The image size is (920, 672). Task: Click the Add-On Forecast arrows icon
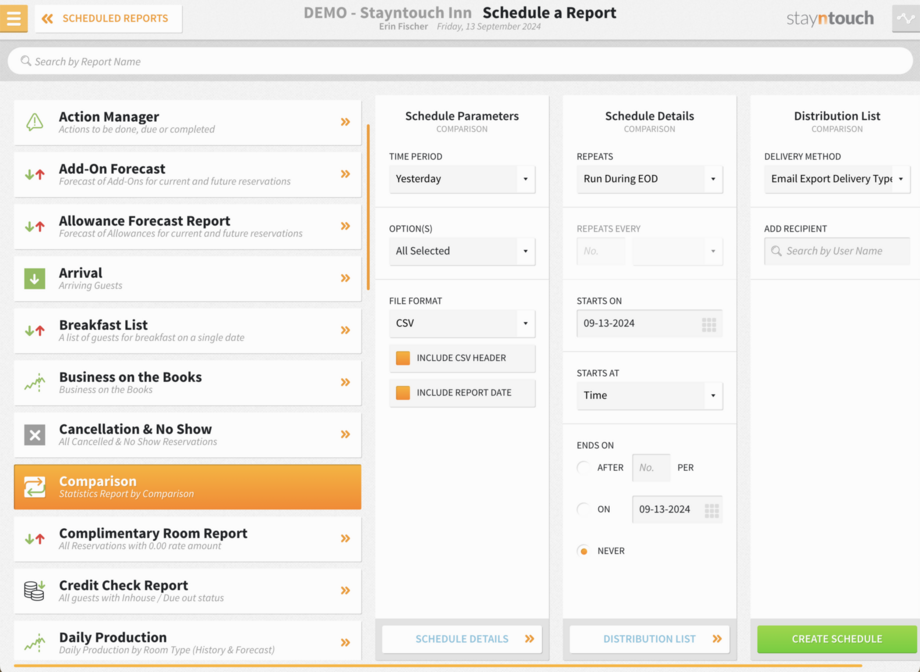click(x=35, y=174)
